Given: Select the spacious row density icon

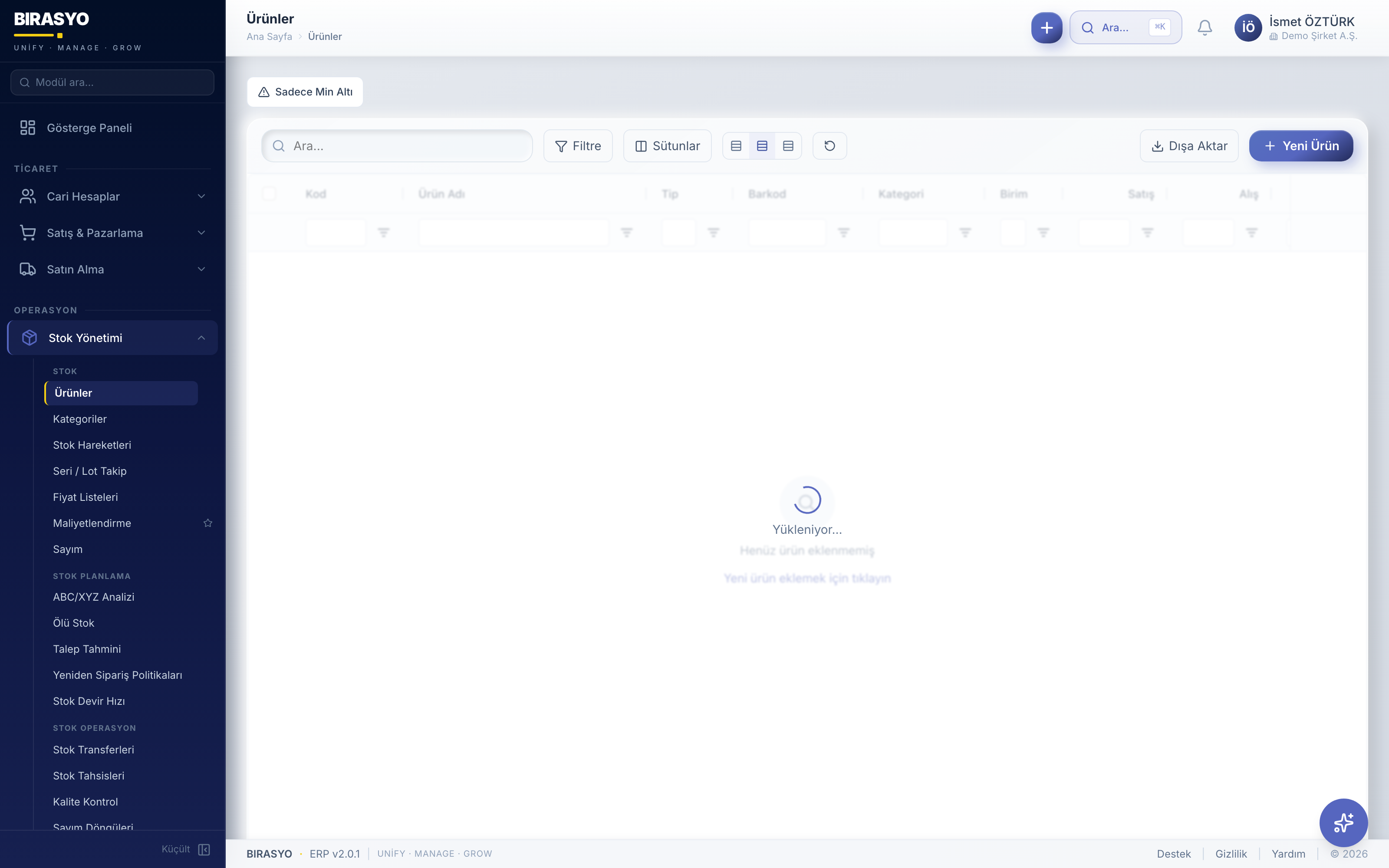Looking at the screenshot, I should click(788, 146).
